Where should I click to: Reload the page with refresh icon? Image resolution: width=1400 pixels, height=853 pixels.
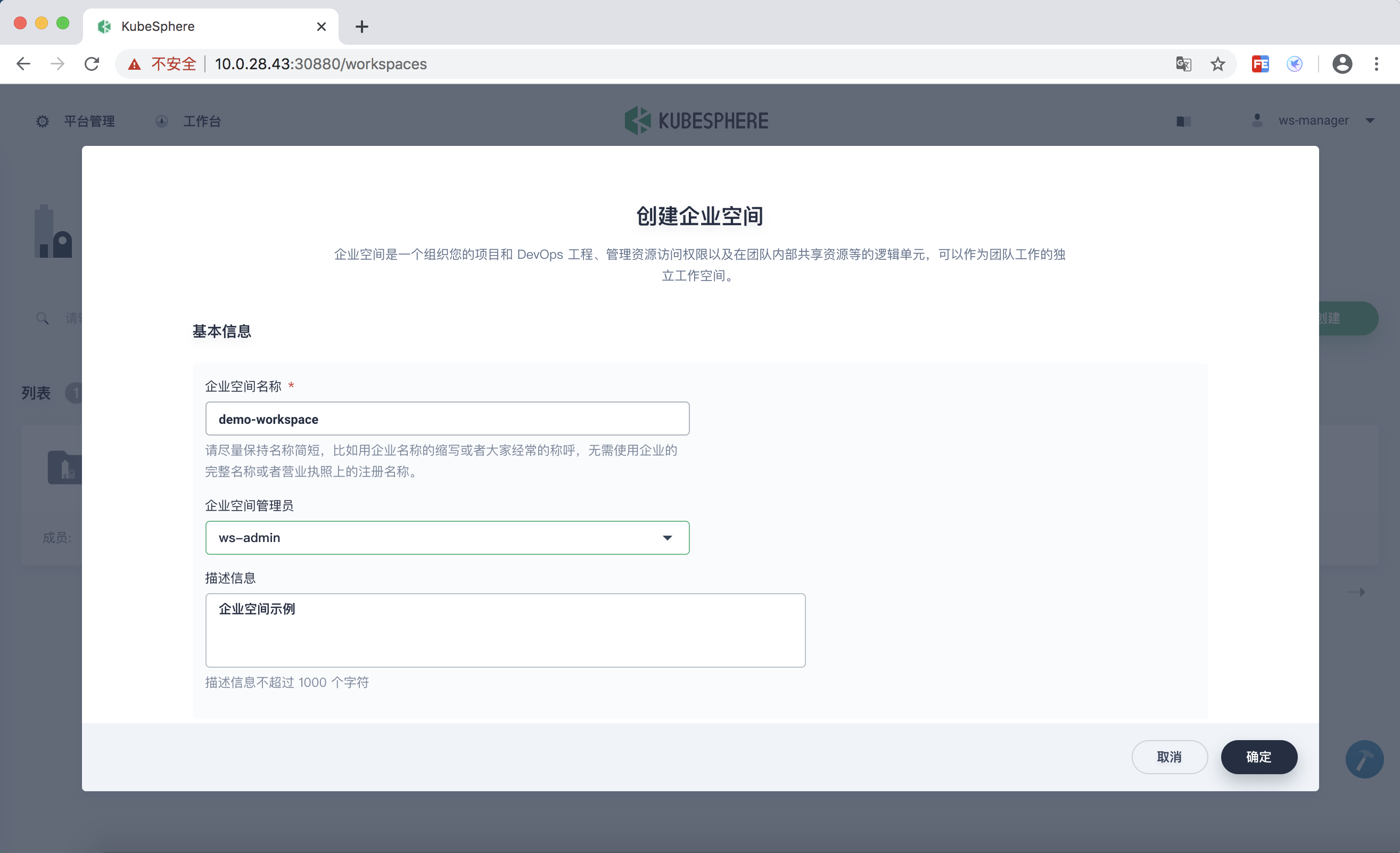click(92, 64)
